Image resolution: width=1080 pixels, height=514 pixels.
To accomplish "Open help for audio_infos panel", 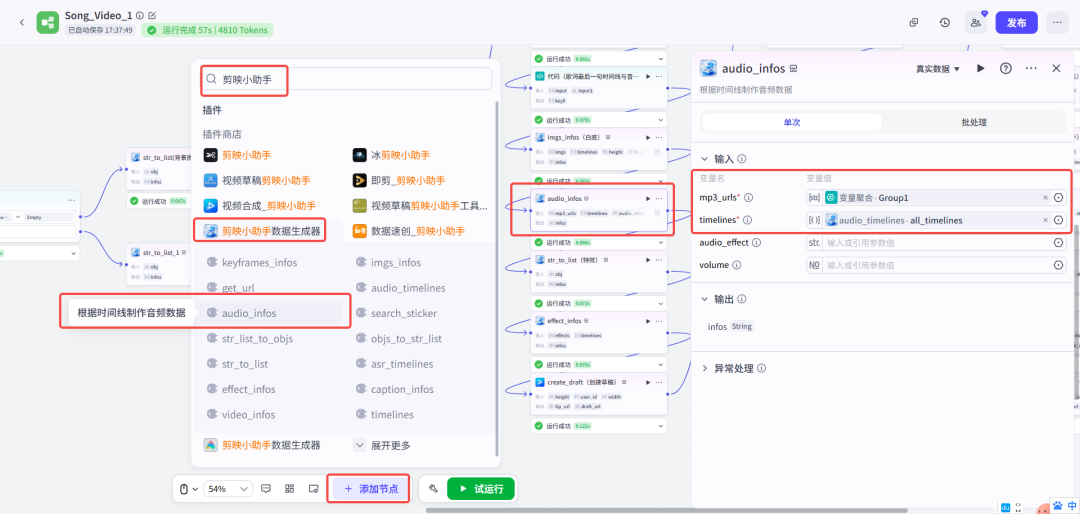I will click(x=1006, y=68).
